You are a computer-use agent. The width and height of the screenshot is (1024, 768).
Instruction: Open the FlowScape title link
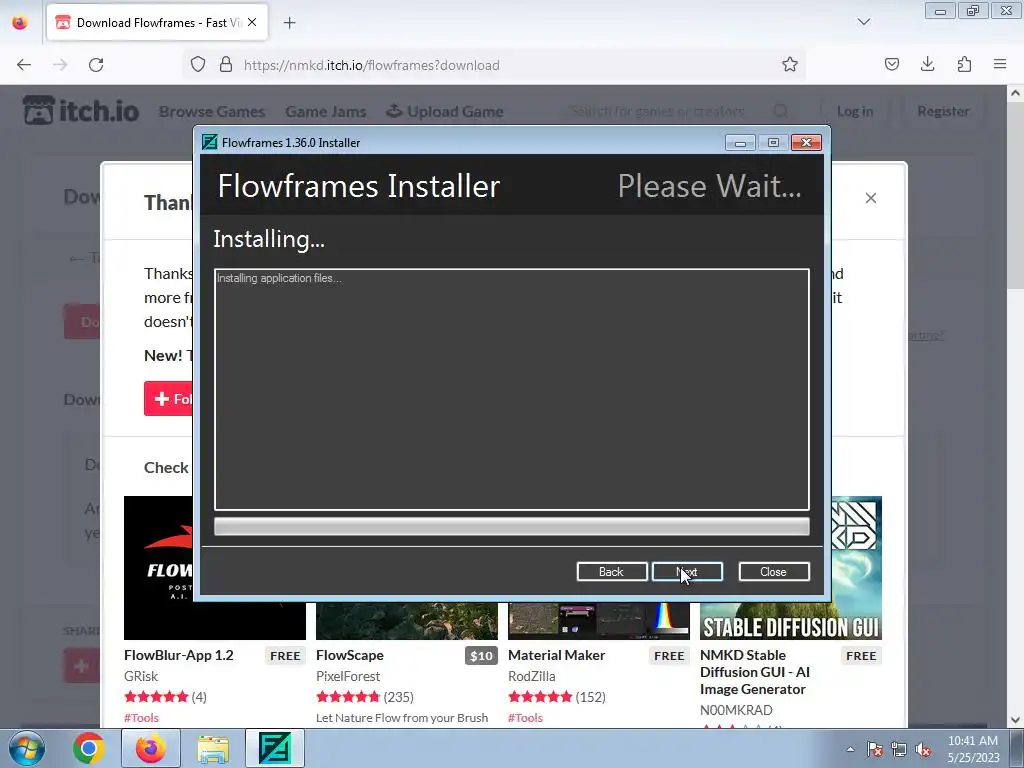tap(349, 655)
